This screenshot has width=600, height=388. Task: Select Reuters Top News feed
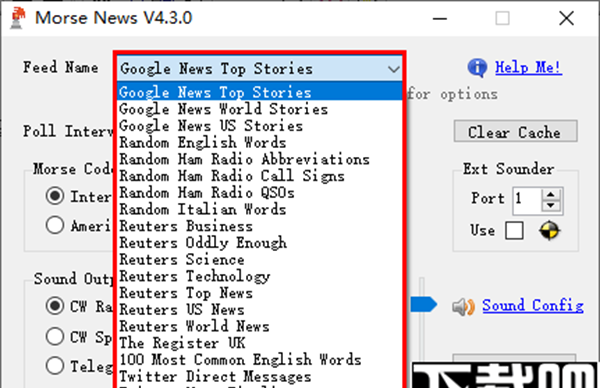coord(259,293)
